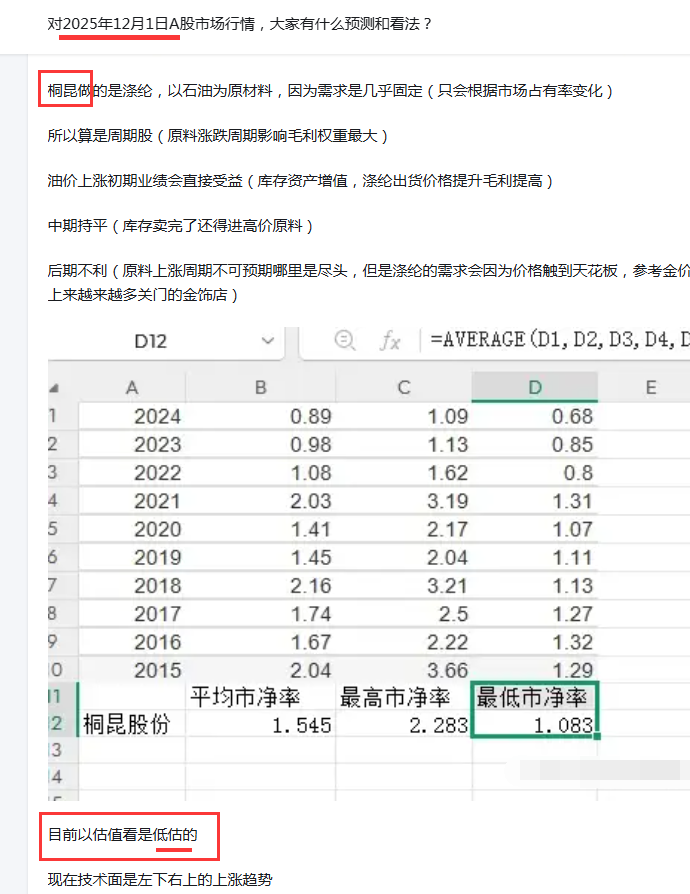Click cell with value 1.29
The image size is (690, 894).
[534, 670]
